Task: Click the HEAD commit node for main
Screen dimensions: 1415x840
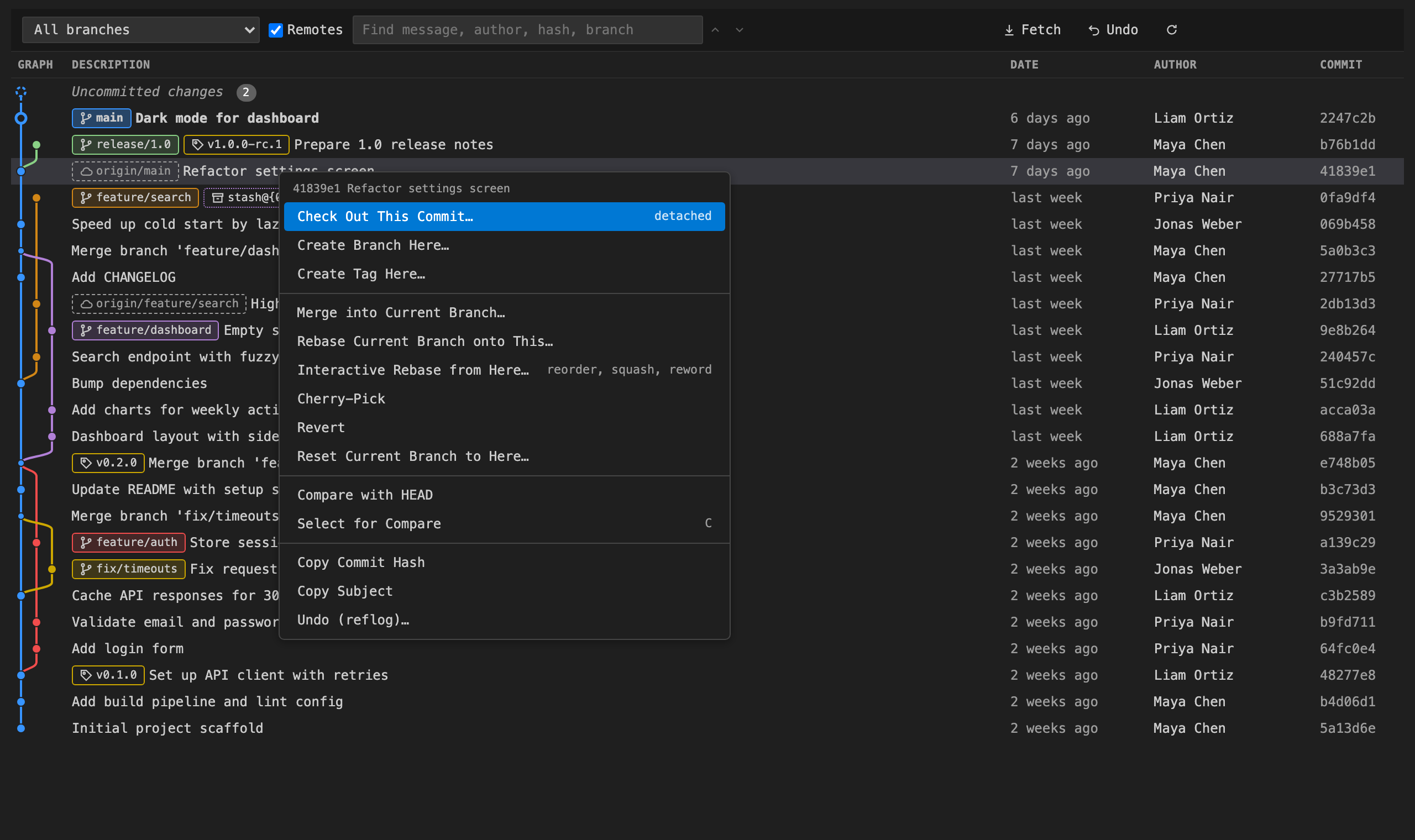Action: tap(21, 118)
